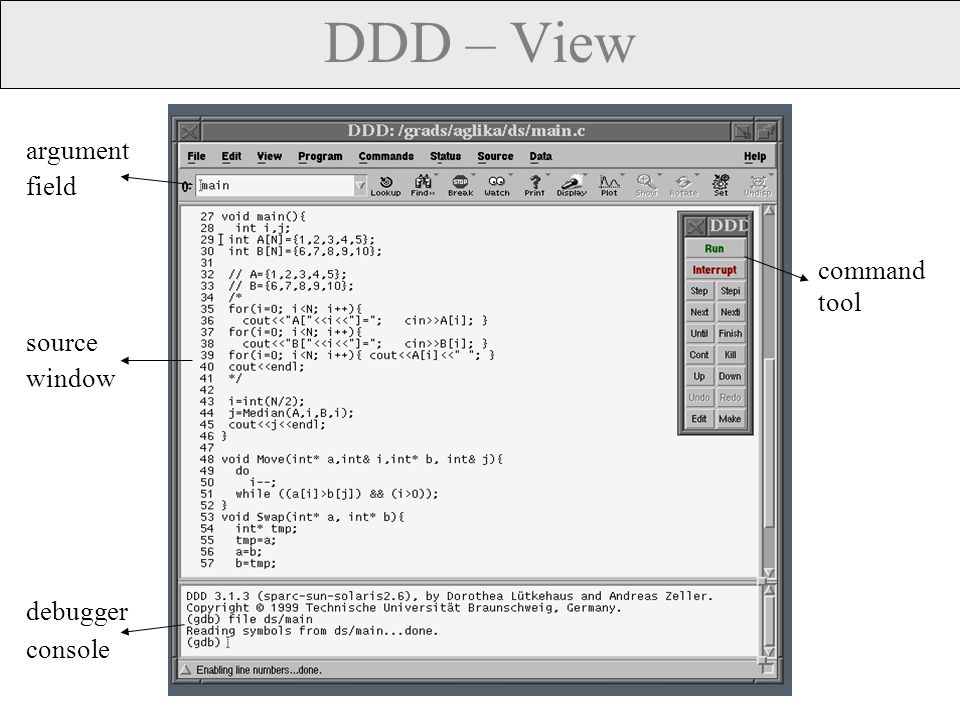Open the Commands menu

pos(386,156)
